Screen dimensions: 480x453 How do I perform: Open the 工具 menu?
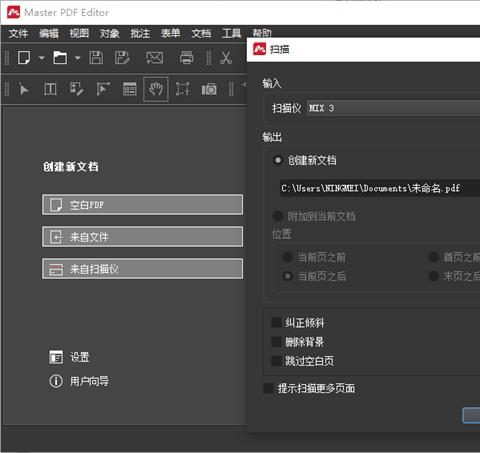coord(232,33)
